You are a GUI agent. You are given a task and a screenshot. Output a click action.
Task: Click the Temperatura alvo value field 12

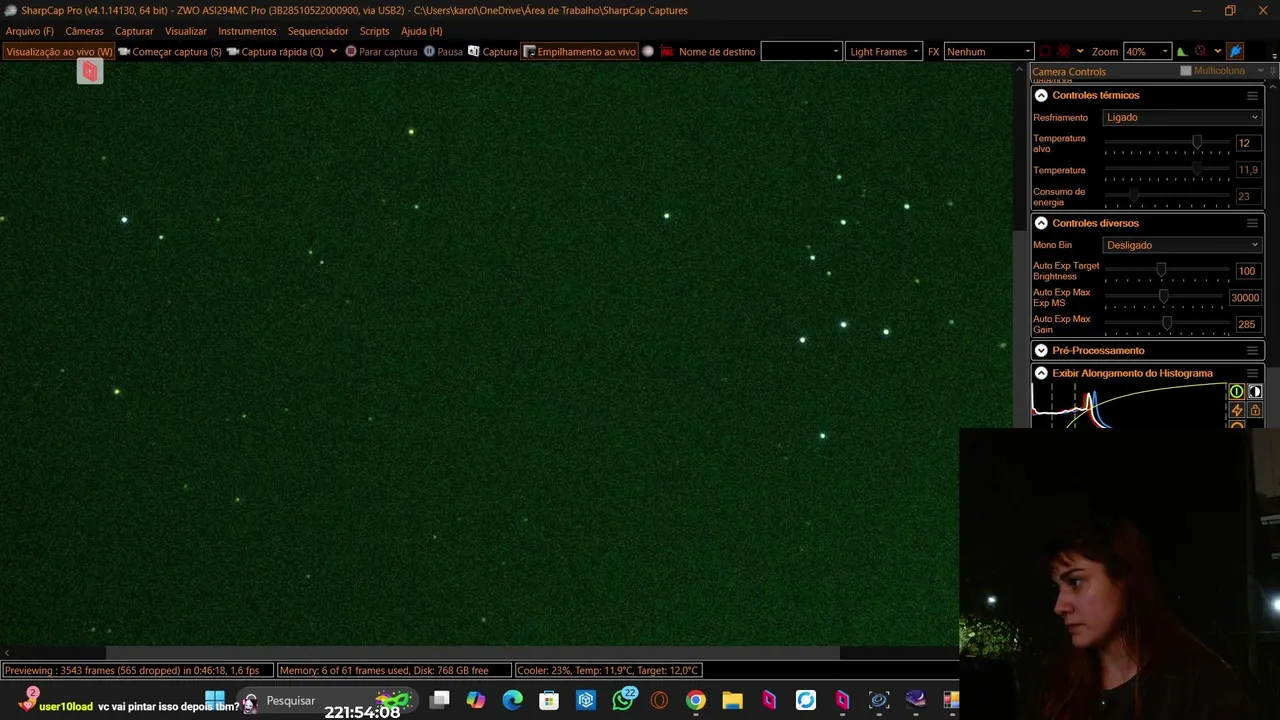[x=1246, y=143]
